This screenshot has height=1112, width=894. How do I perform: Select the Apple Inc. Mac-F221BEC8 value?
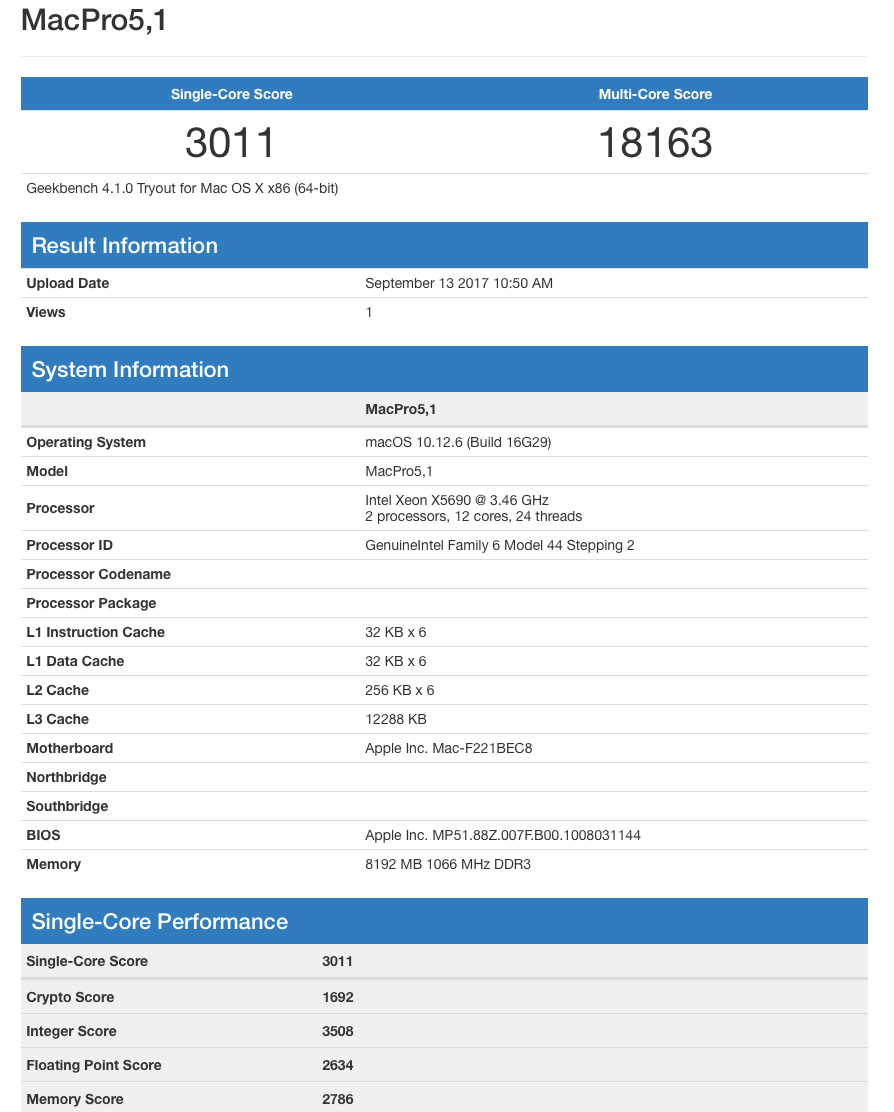tap(449, 748)
